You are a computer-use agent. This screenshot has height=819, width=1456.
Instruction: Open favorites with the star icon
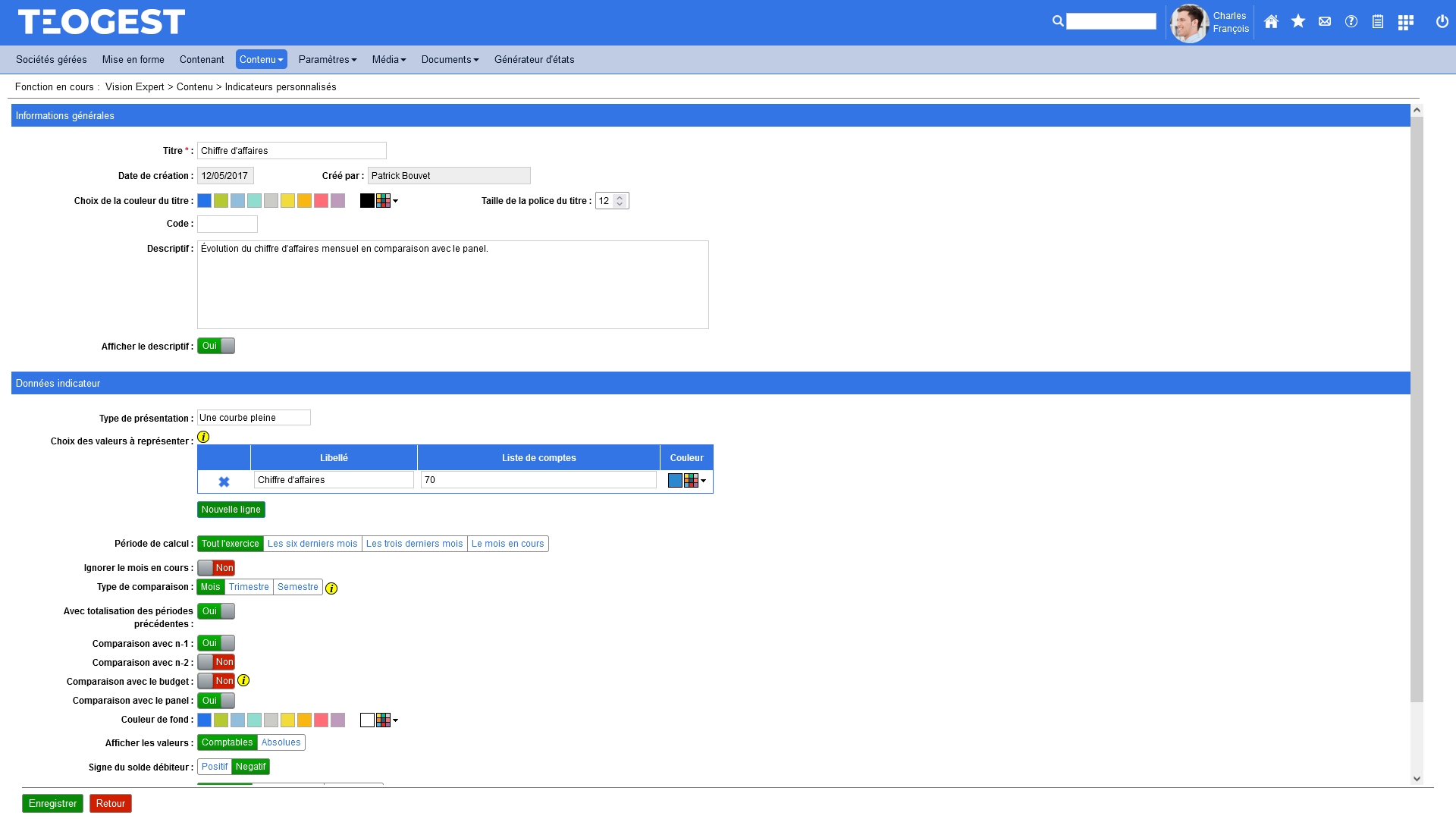(x=1298, y=22)
